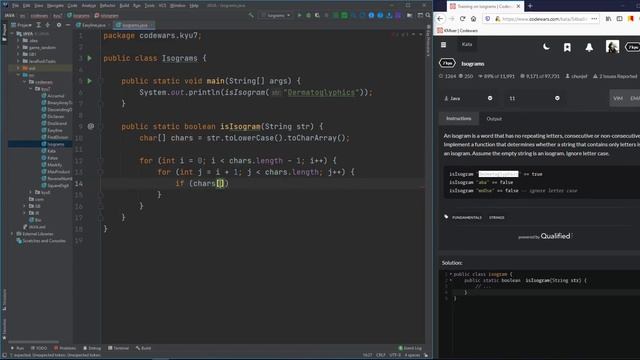
Task: Open TODO tool window at bottom
Action: pos(39,348)
